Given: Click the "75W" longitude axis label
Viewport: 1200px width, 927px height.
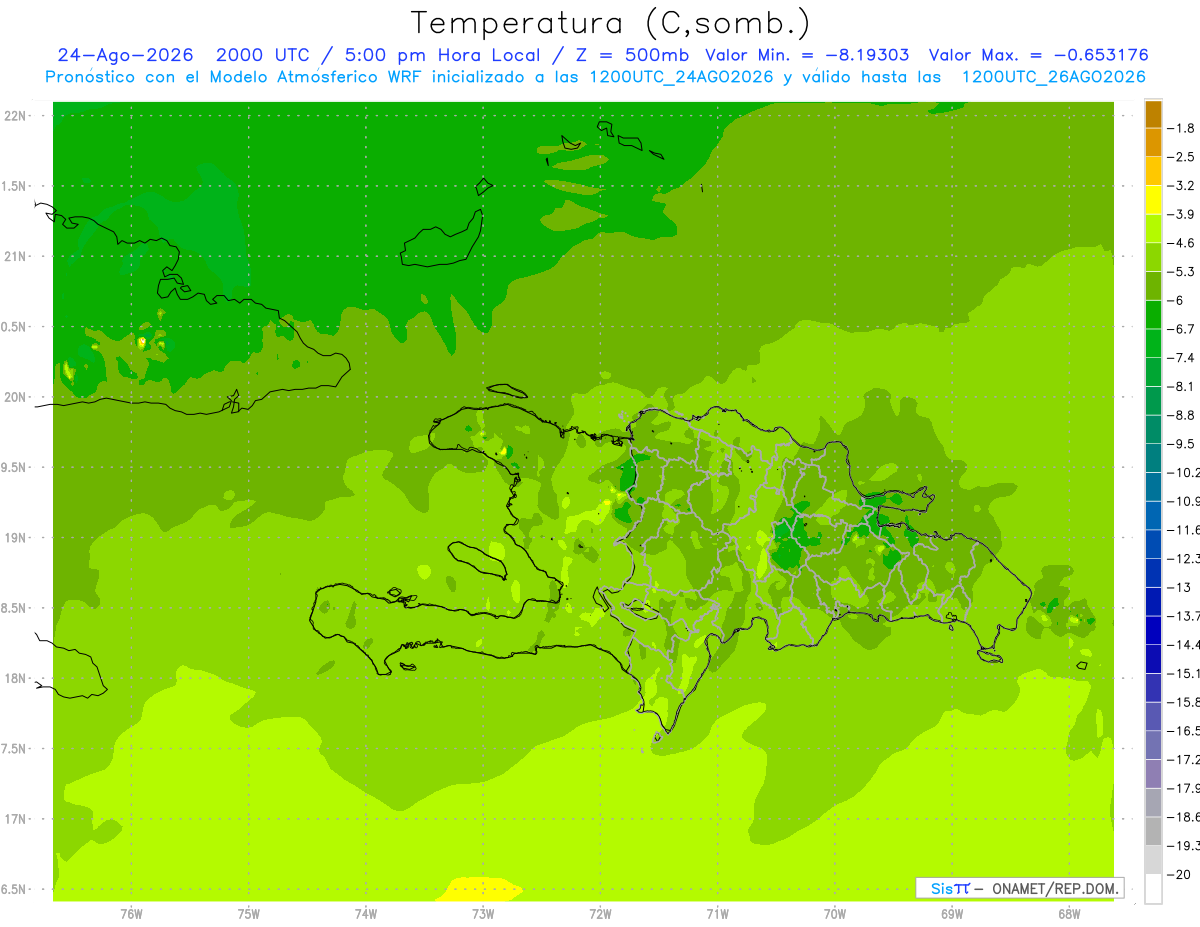Looking at the screenshot, I should pos(248,913).
